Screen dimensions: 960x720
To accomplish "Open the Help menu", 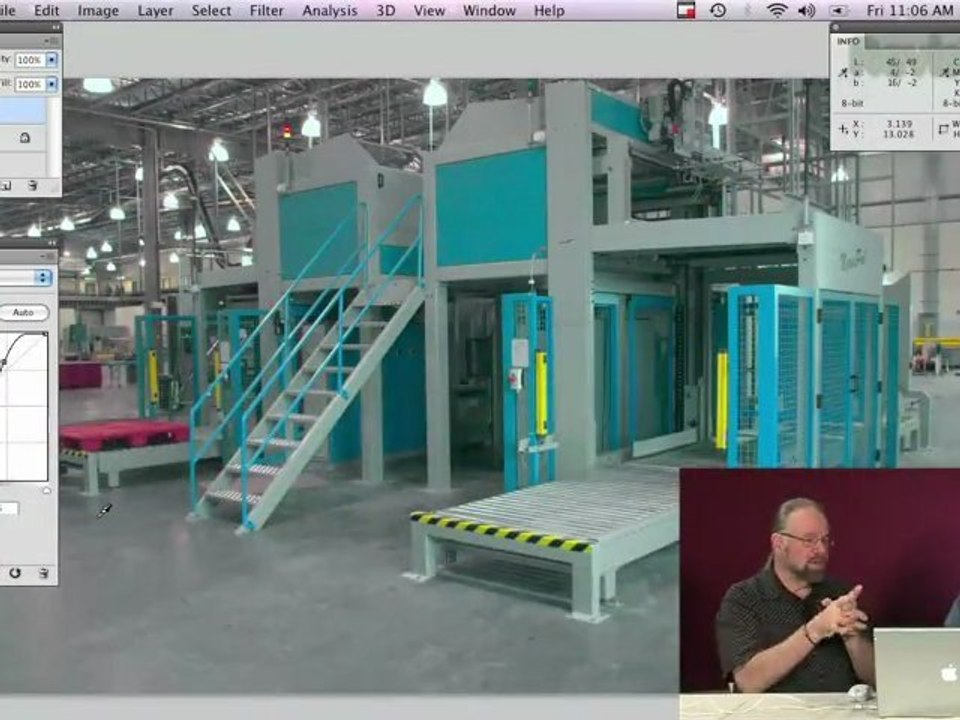I will [x=549, y=10].
